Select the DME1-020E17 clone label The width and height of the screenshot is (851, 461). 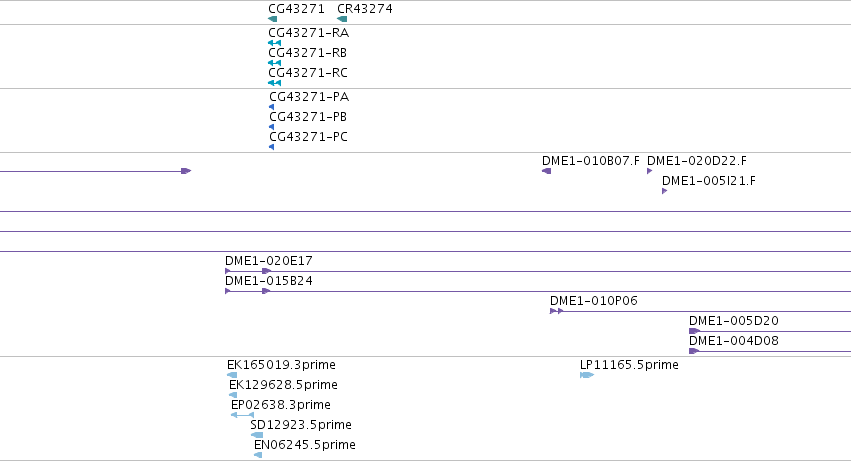pos(269,261)
